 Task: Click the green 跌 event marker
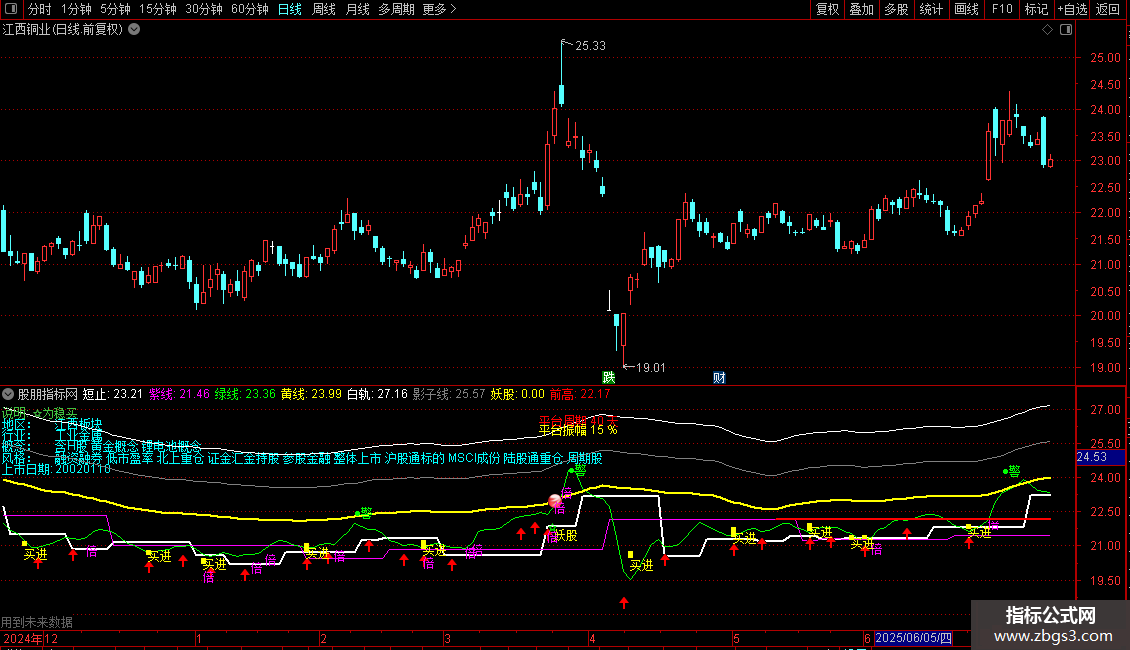point(609,378)
